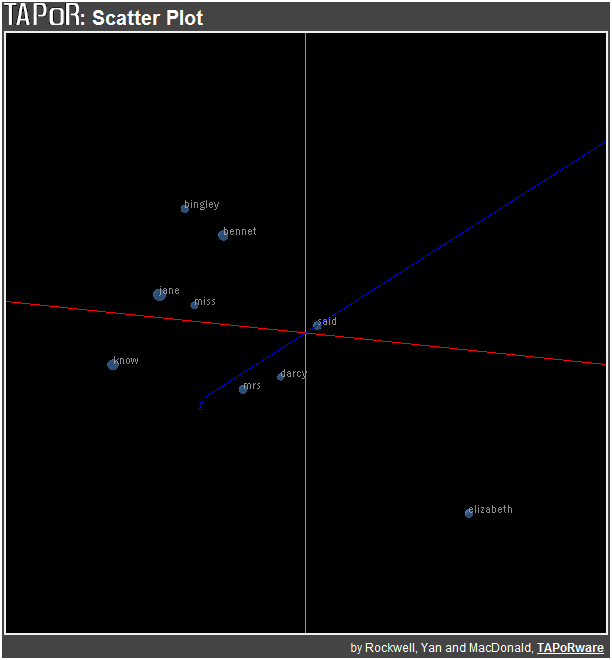The image size is (612, 660).
Task: Click the TAPoR Scatter Plot title
Action: pos(104,16)
